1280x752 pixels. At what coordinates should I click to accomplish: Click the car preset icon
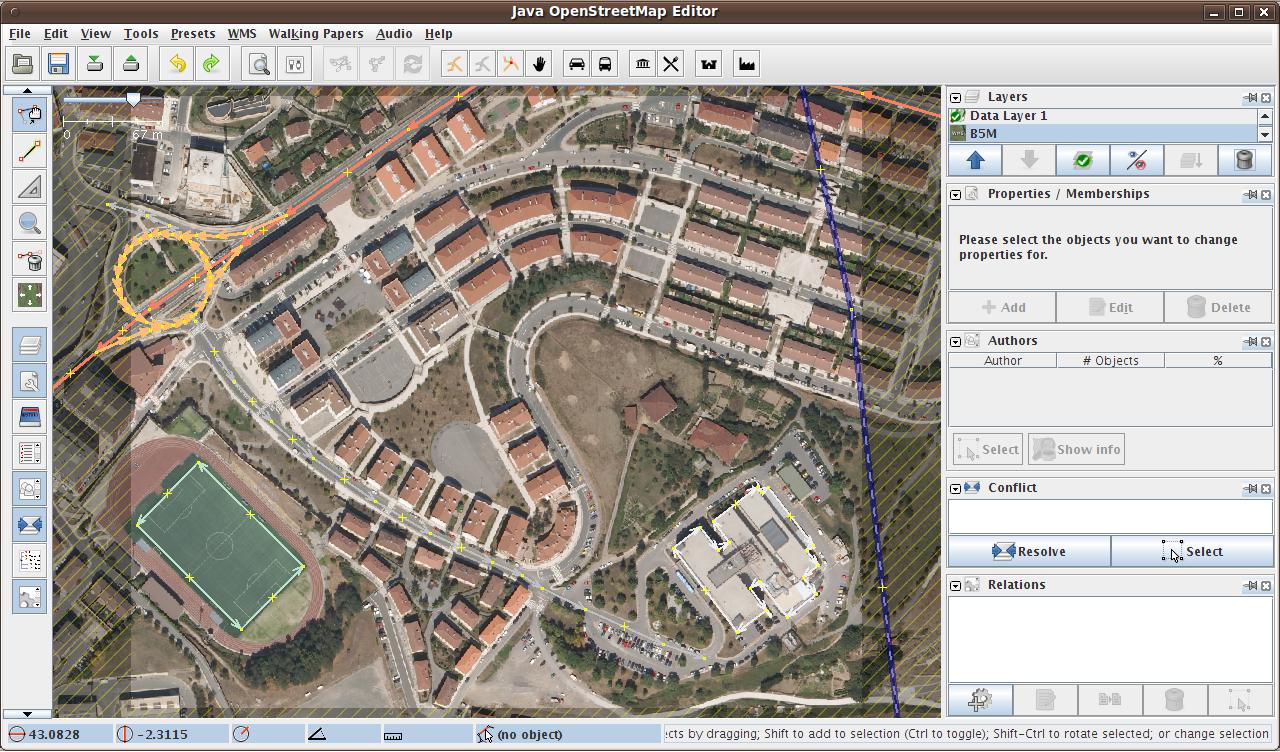point(577,65)
